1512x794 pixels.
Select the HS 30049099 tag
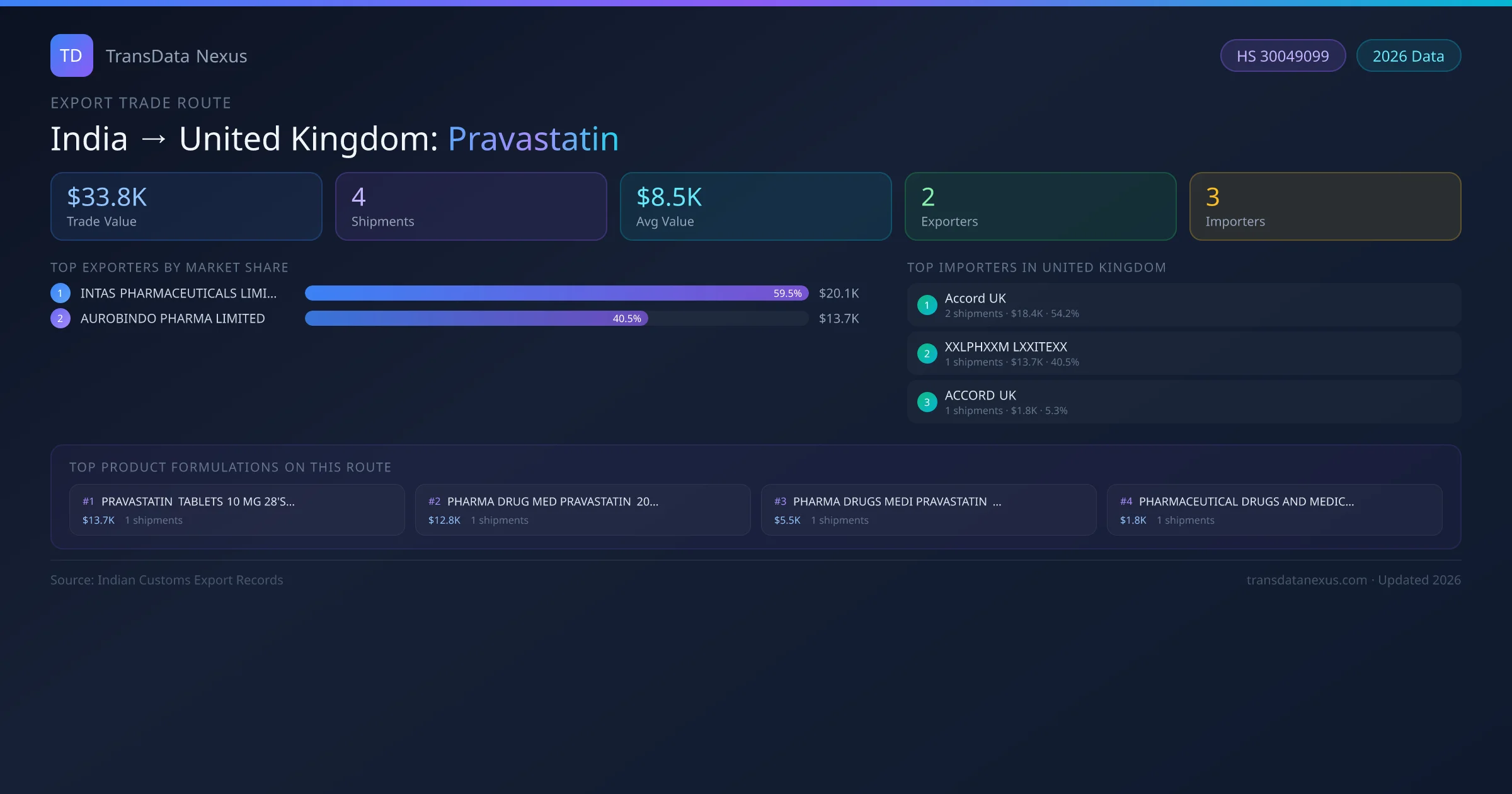(1282, 56)
